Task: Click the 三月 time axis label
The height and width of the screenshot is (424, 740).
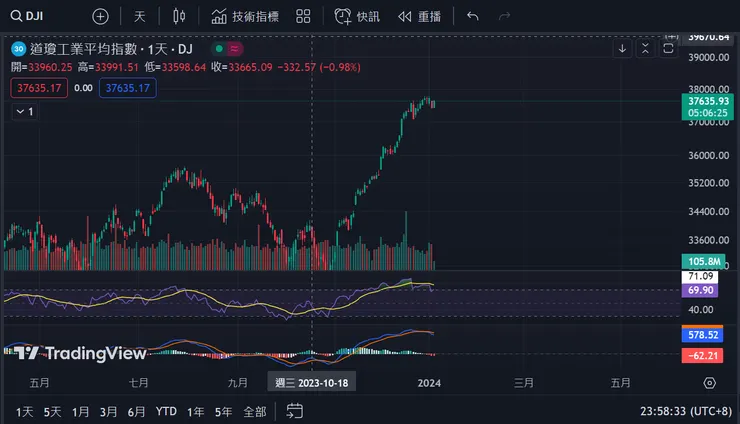Action: click(x=523, y=383)
